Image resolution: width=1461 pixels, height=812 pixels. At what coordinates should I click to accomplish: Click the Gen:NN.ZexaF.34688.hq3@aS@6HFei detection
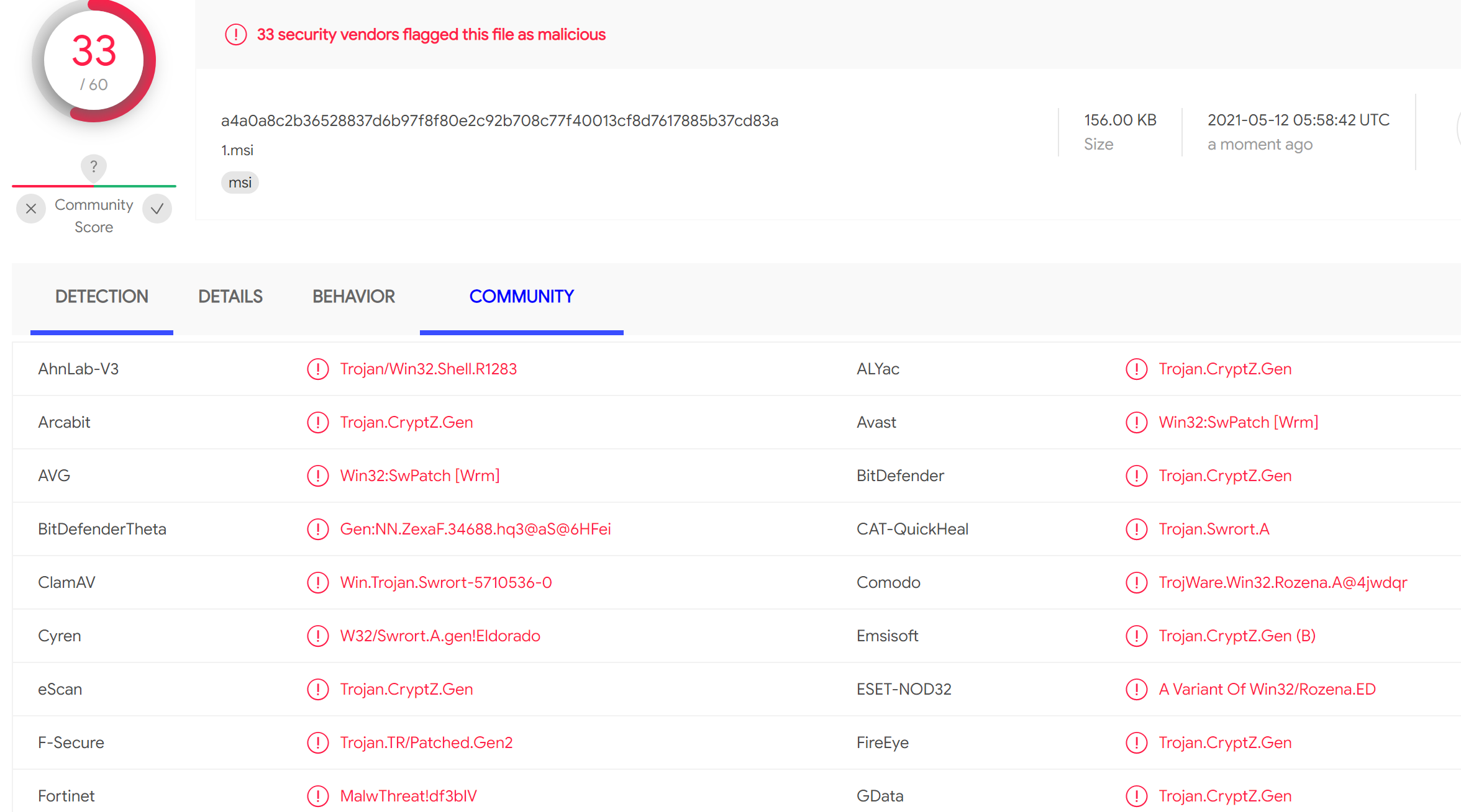[476, 529]
